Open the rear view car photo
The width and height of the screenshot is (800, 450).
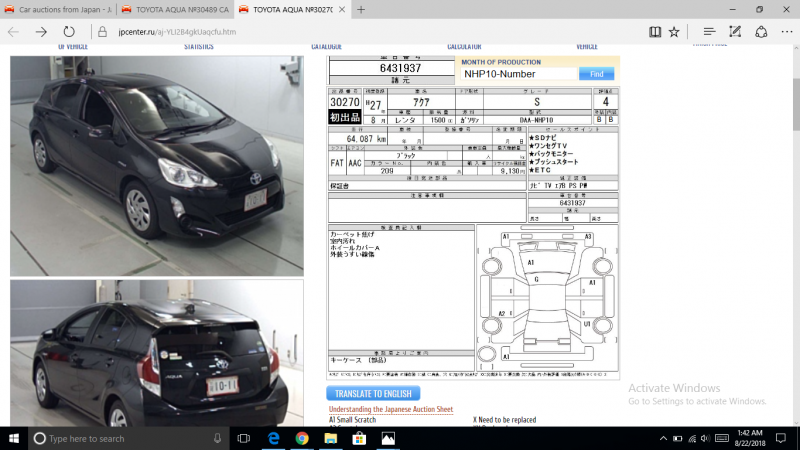[157, 353]
